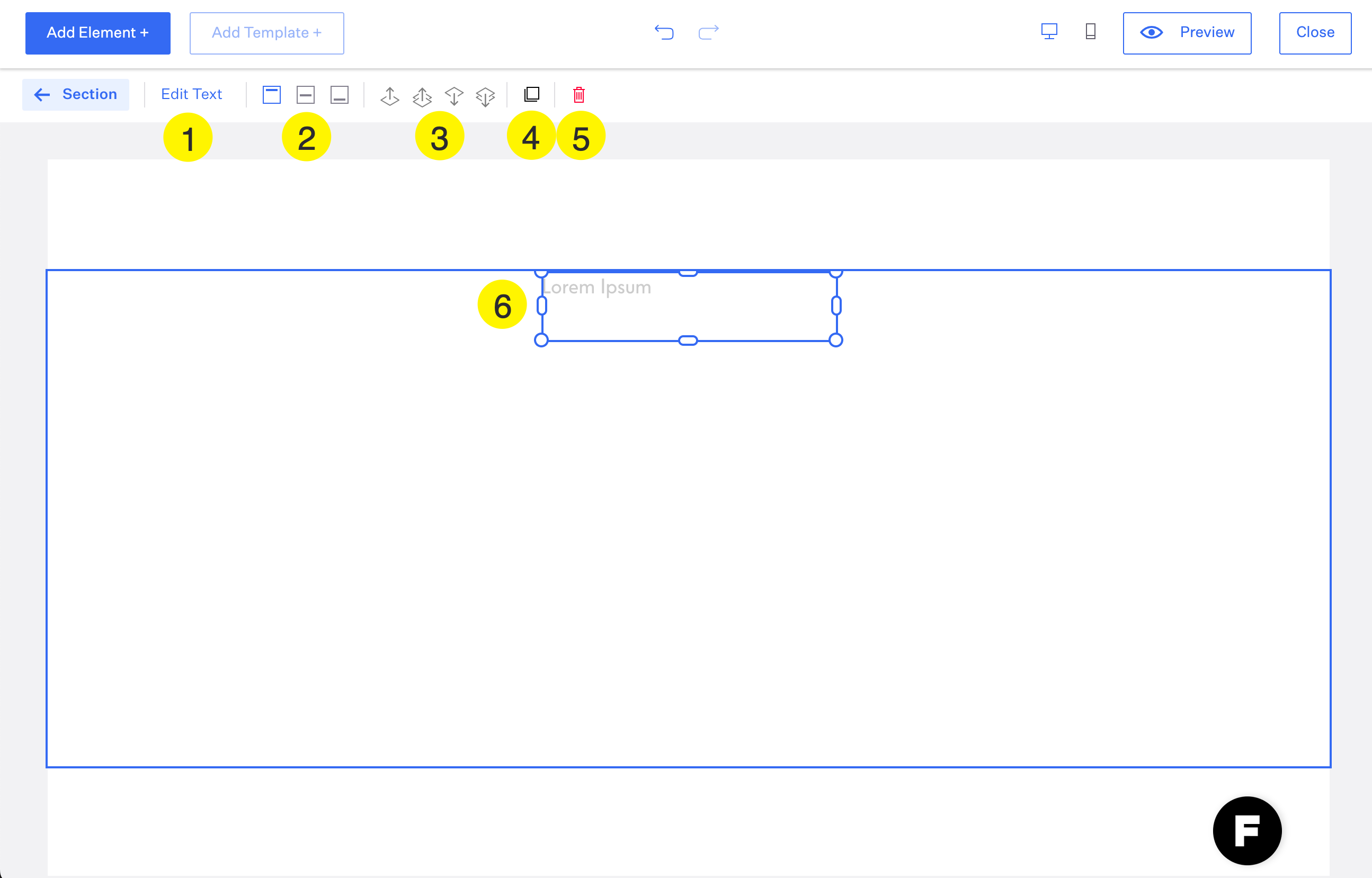Delete element with red trash icon
Screen dimensions: 1372x878
coord(579,95)
